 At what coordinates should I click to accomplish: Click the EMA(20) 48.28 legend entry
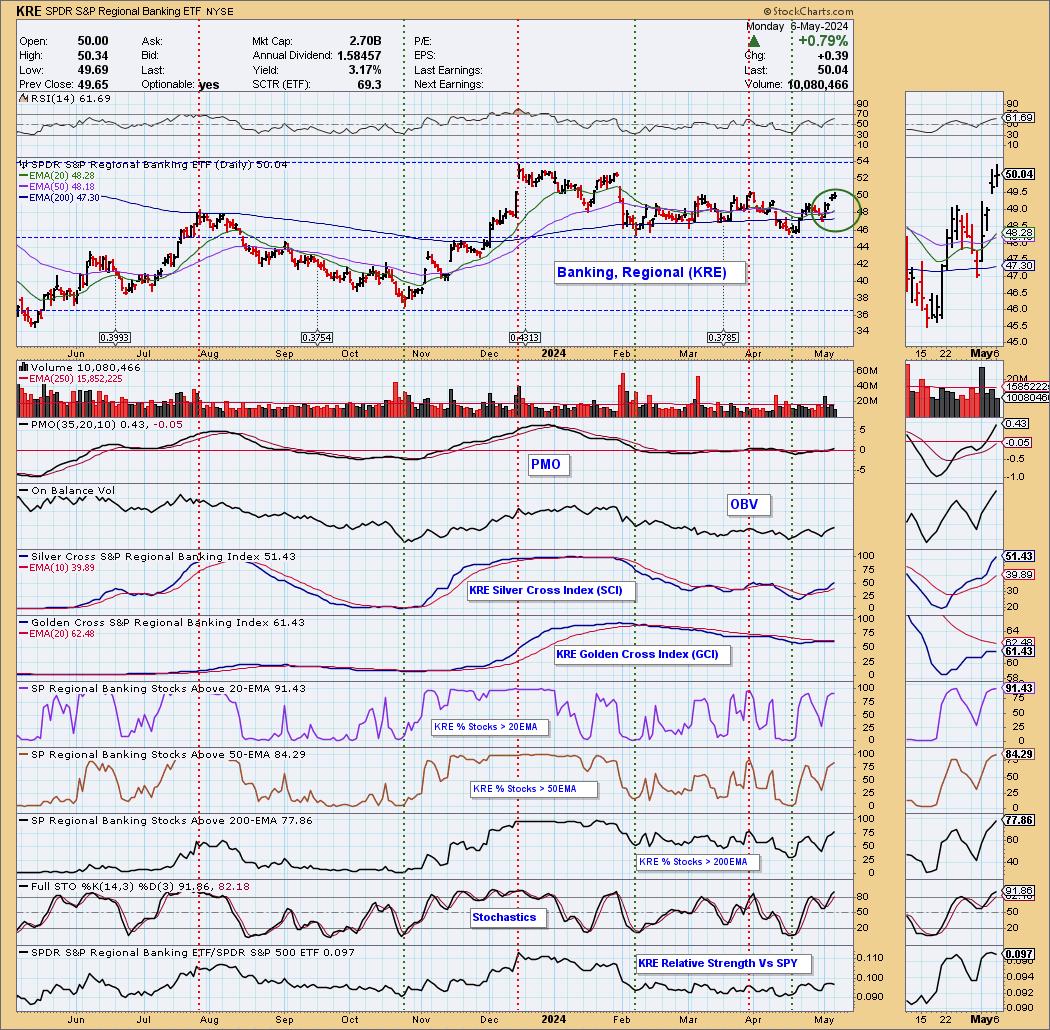pos(56,175)
